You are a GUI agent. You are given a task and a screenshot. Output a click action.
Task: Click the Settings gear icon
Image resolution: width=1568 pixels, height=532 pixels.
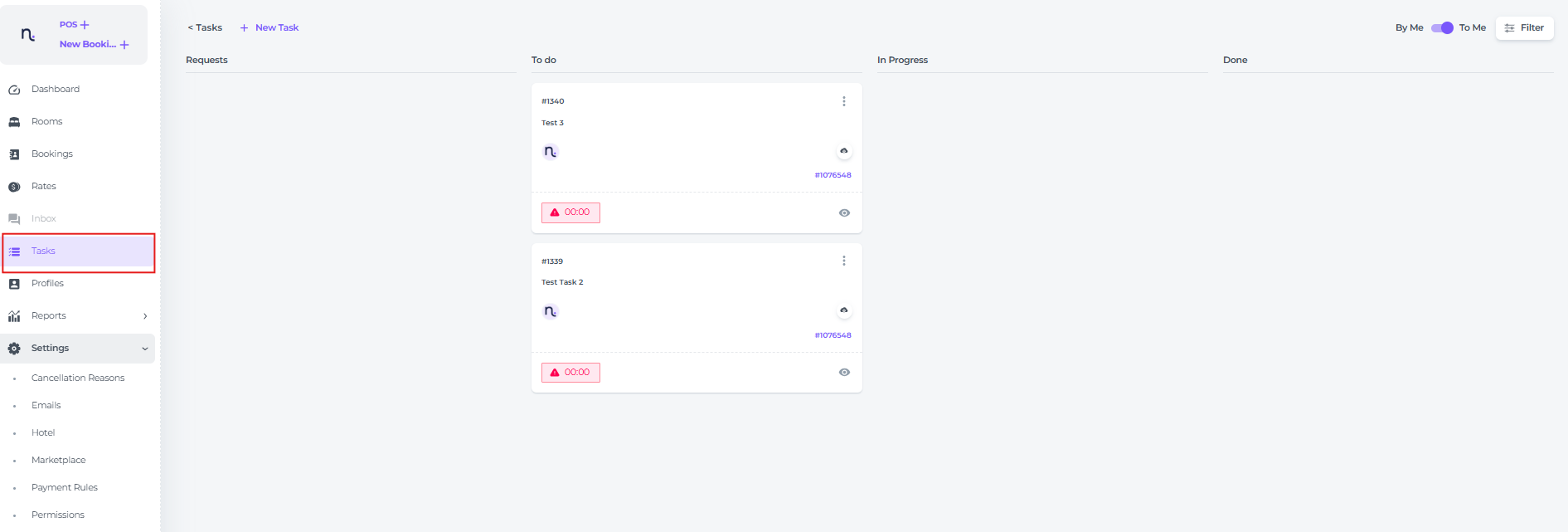point(14,349)
